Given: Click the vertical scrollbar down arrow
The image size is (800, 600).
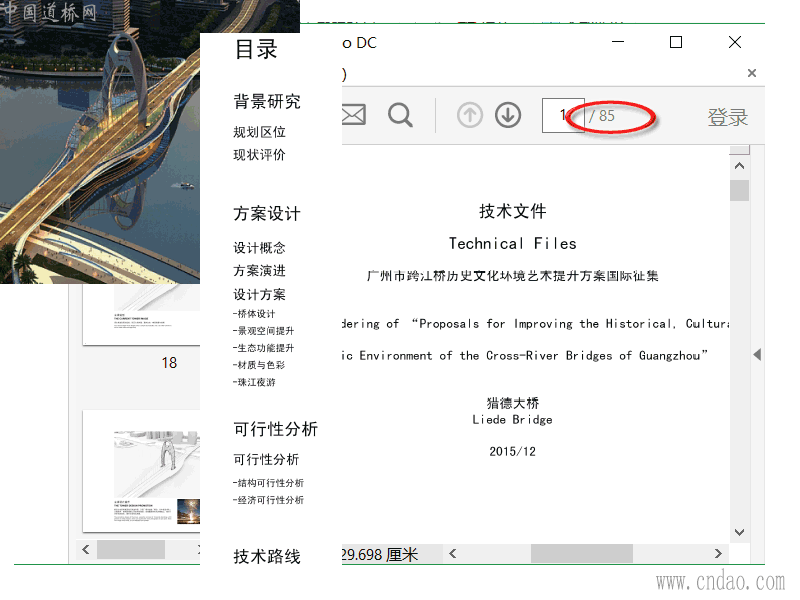Looking at the screenshot, I should pos(739,532).
